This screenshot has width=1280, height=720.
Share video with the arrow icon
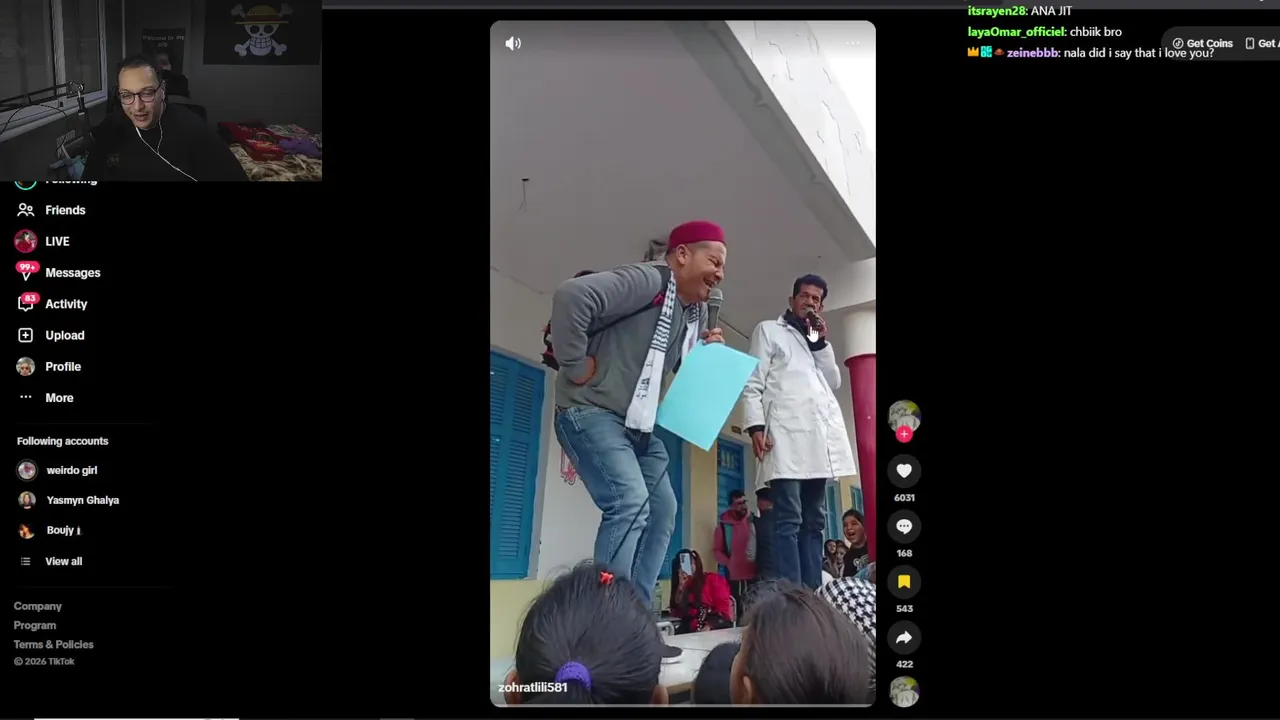pos(904,638)
